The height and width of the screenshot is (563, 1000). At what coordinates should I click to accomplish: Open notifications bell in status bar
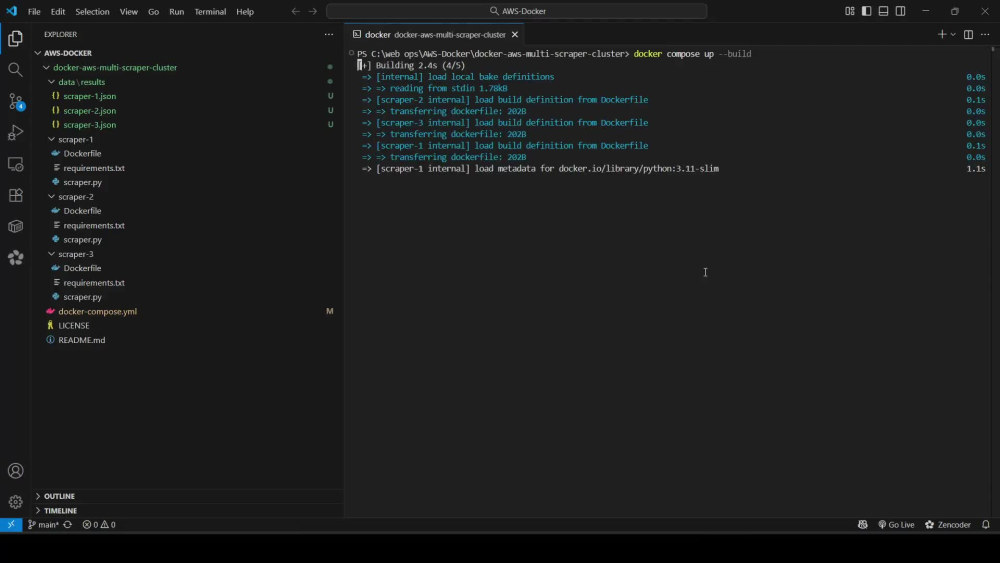[985, 525]
